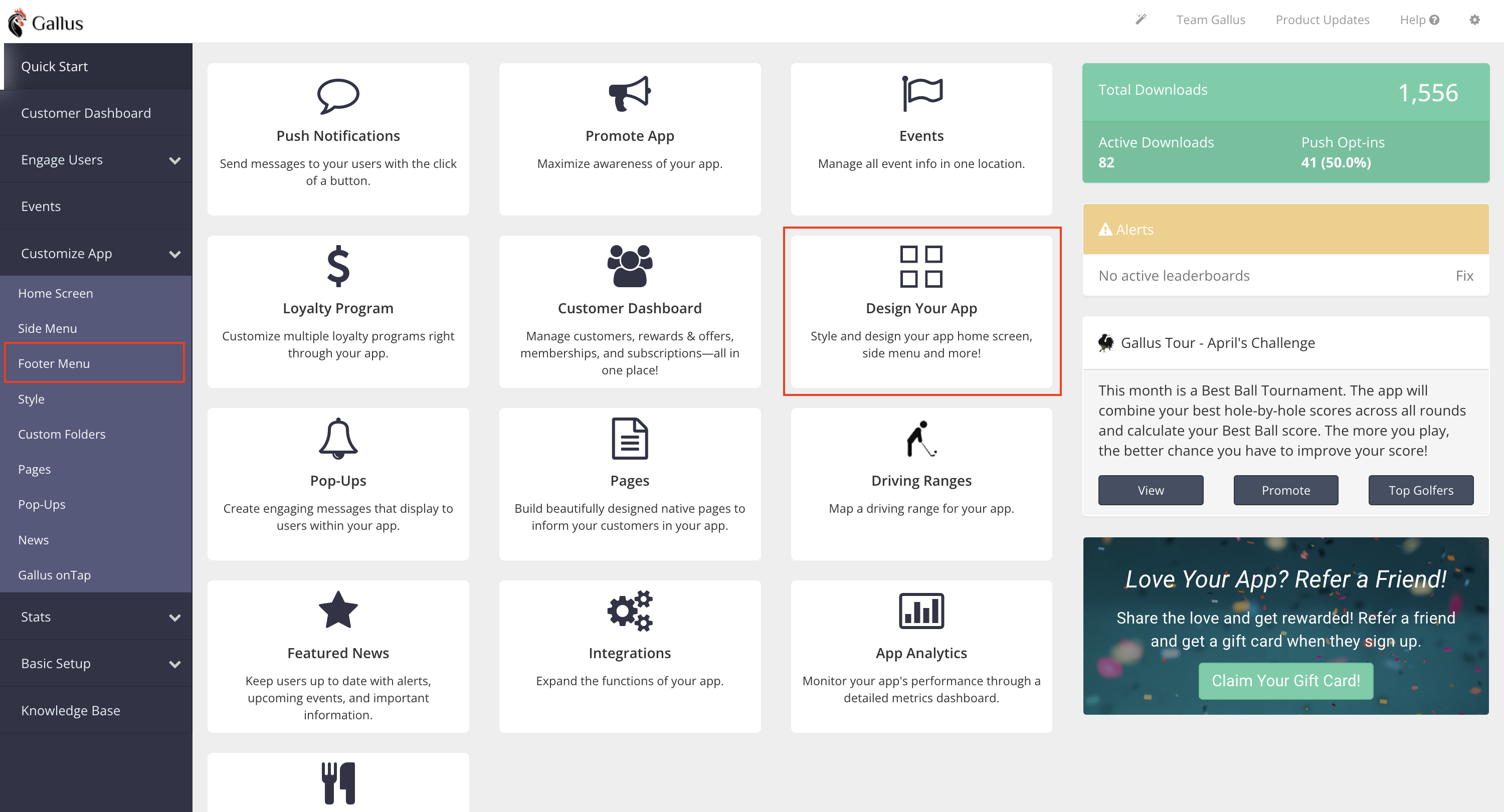Click the magic wand icon in header
Image resolution: width=1504 pixels, height=812 pixels.
click(1140, 20)
